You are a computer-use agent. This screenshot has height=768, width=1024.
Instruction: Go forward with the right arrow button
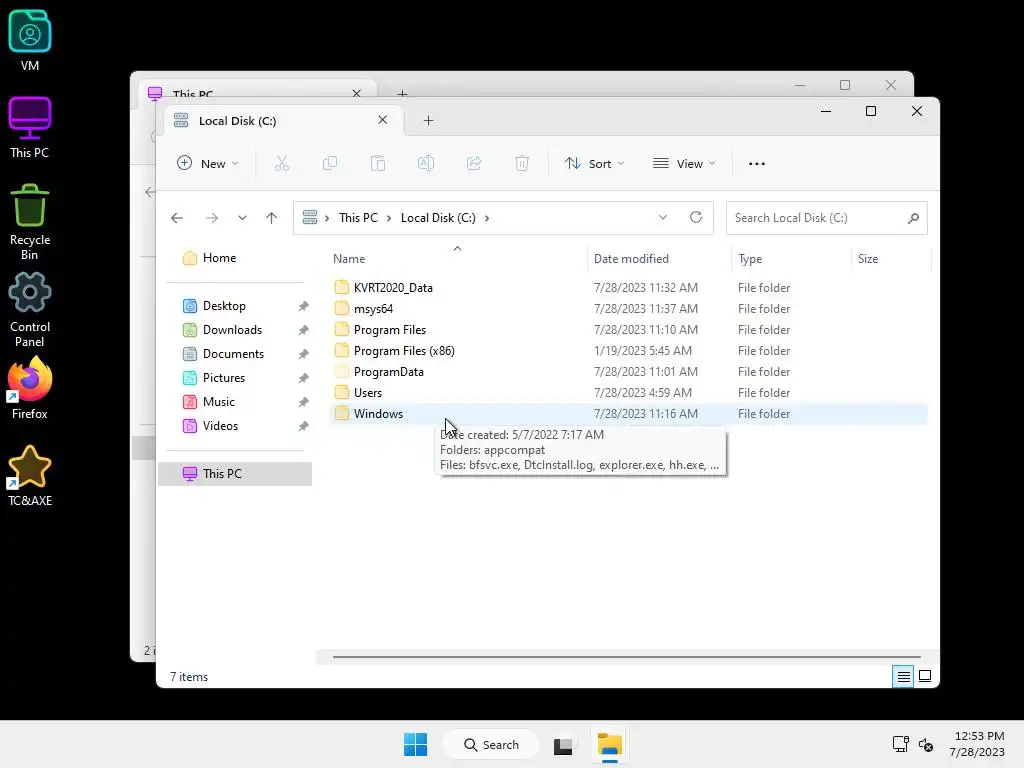tap(212, 218)
